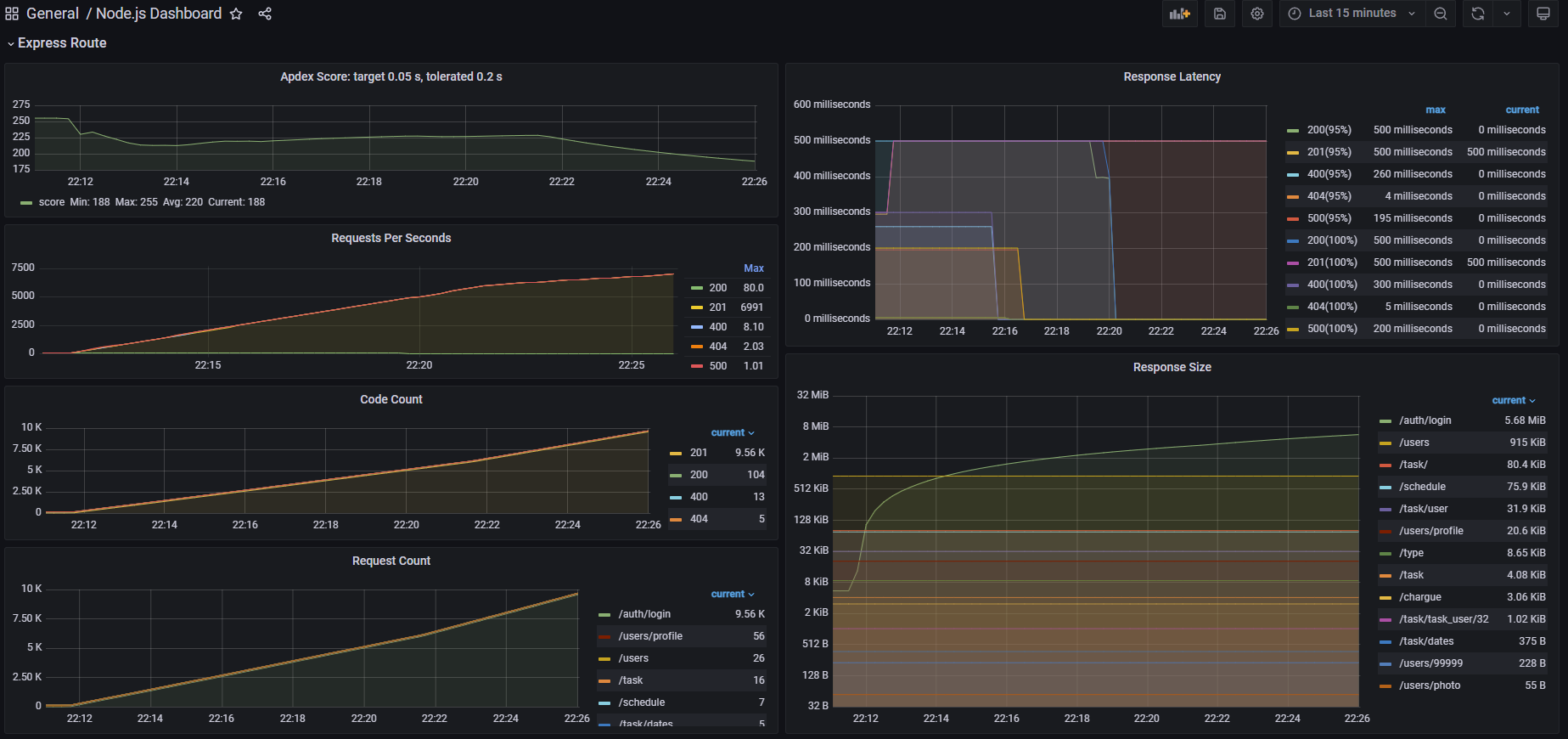Toggle /schedule series in Request Count legend

642,702
